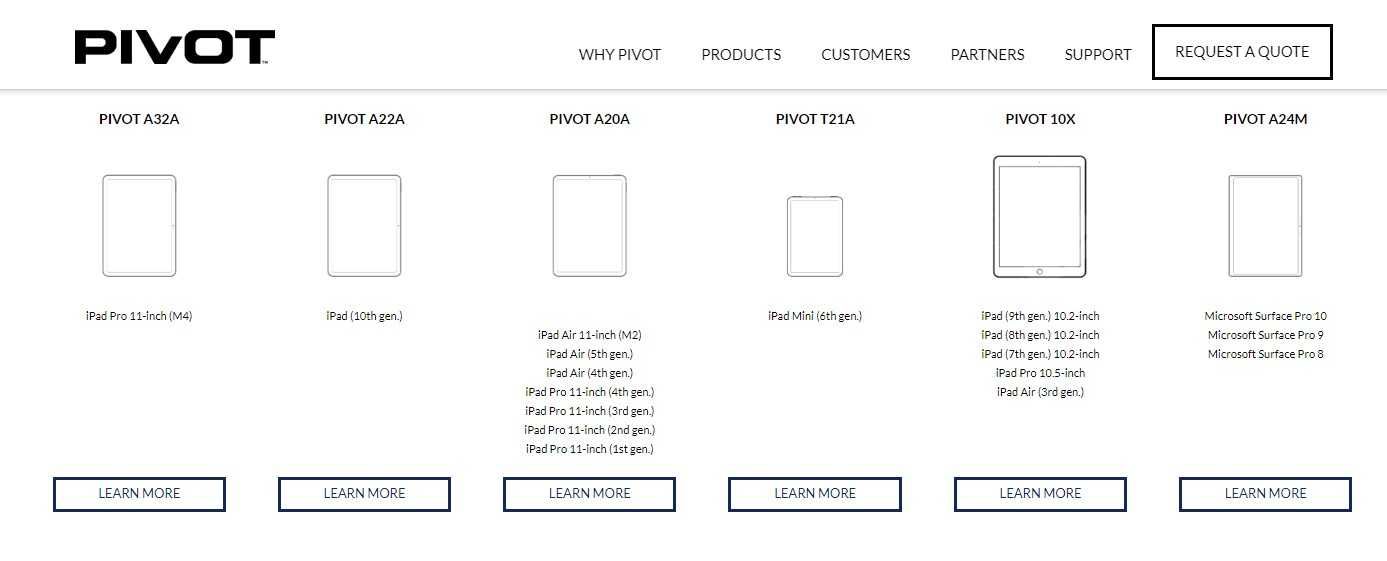The width and height of the screenshot is (1387, 561).
Task: Open the CUSTOMERS menu item
Action: (866, 55)
